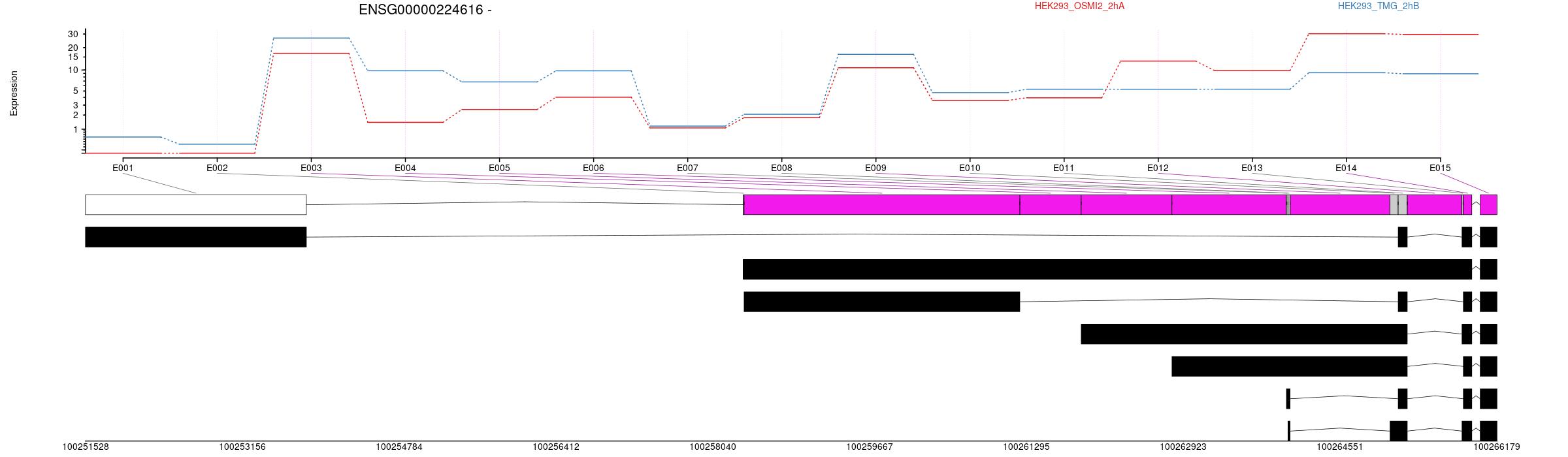Viewport: 1568px width, 457px height.
Task: Click the red line segment above E012
Action: [1158, 61]
